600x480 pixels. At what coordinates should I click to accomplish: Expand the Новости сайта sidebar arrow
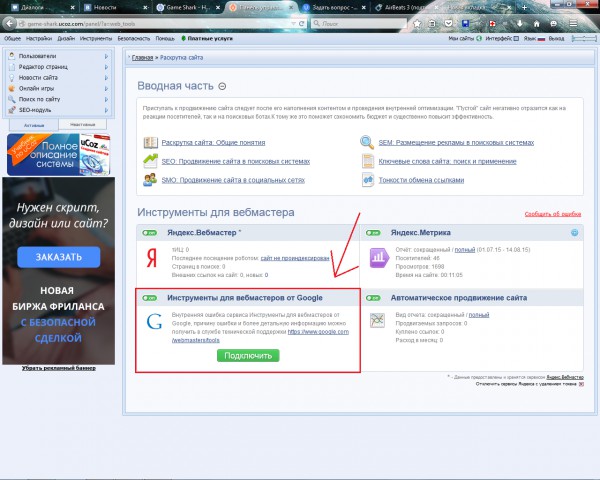(106, 78)
